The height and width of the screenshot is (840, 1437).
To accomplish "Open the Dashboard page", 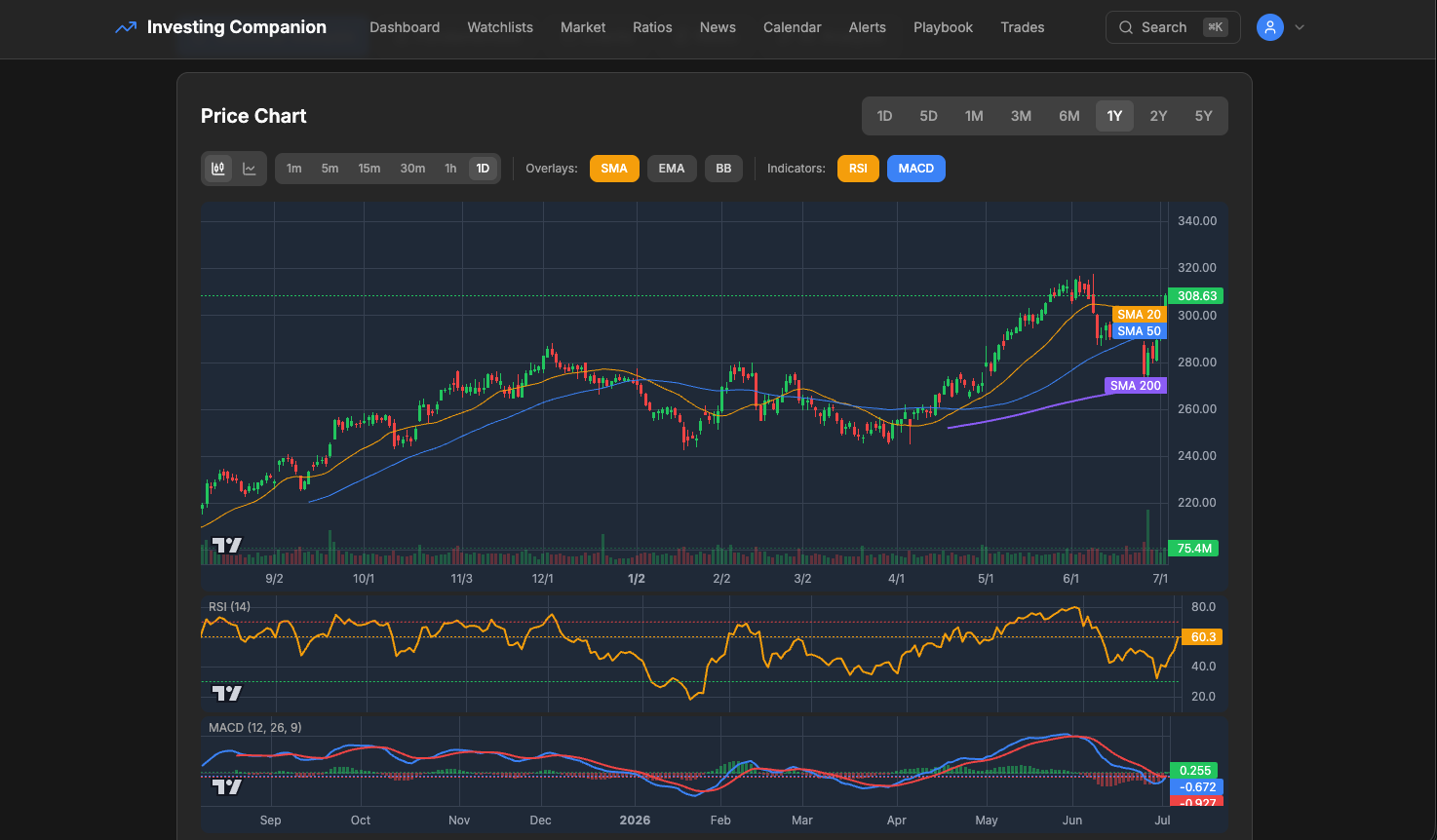I will click(405, 27).
